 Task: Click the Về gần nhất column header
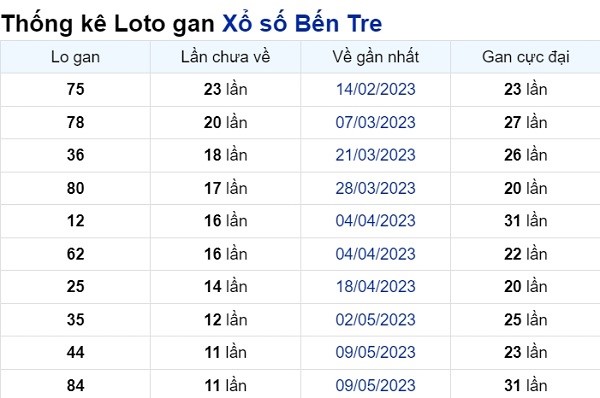375,57
